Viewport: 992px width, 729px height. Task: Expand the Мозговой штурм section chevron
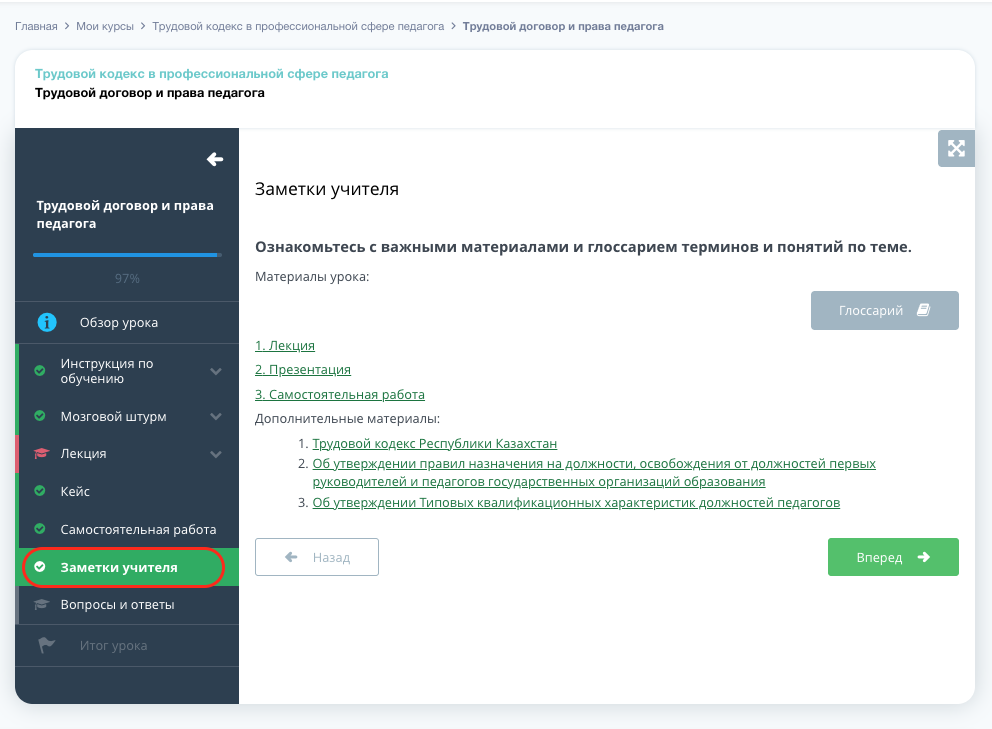[x=216, y=416]
